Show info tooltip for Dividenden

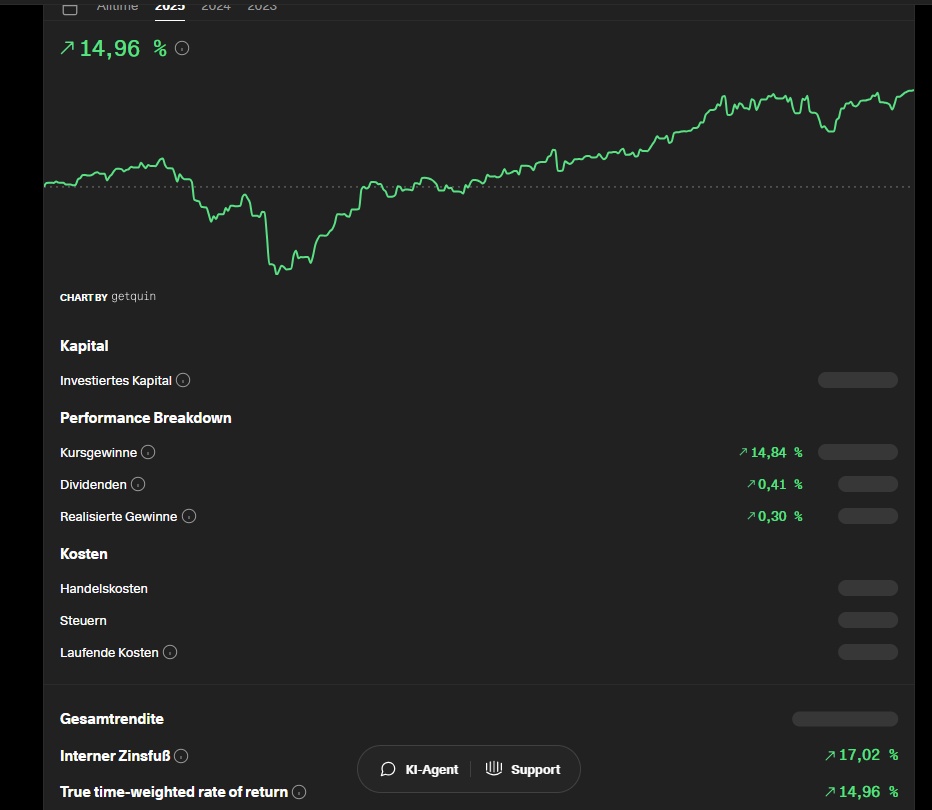pyautogui.click(x=138, y=484)
